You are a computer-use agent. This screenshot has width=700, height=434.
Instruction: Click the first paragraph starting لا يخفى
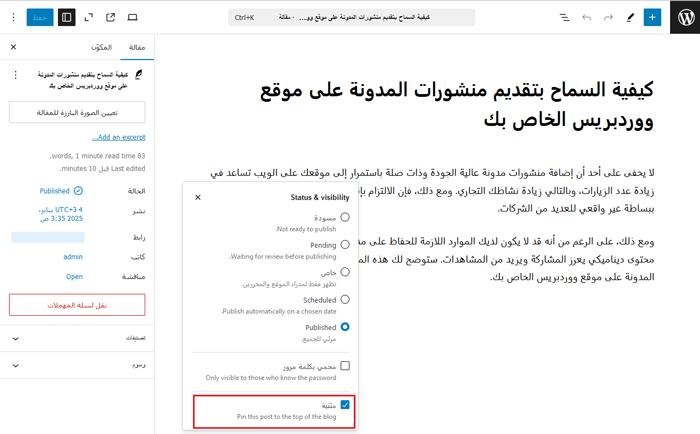(432, 191)
